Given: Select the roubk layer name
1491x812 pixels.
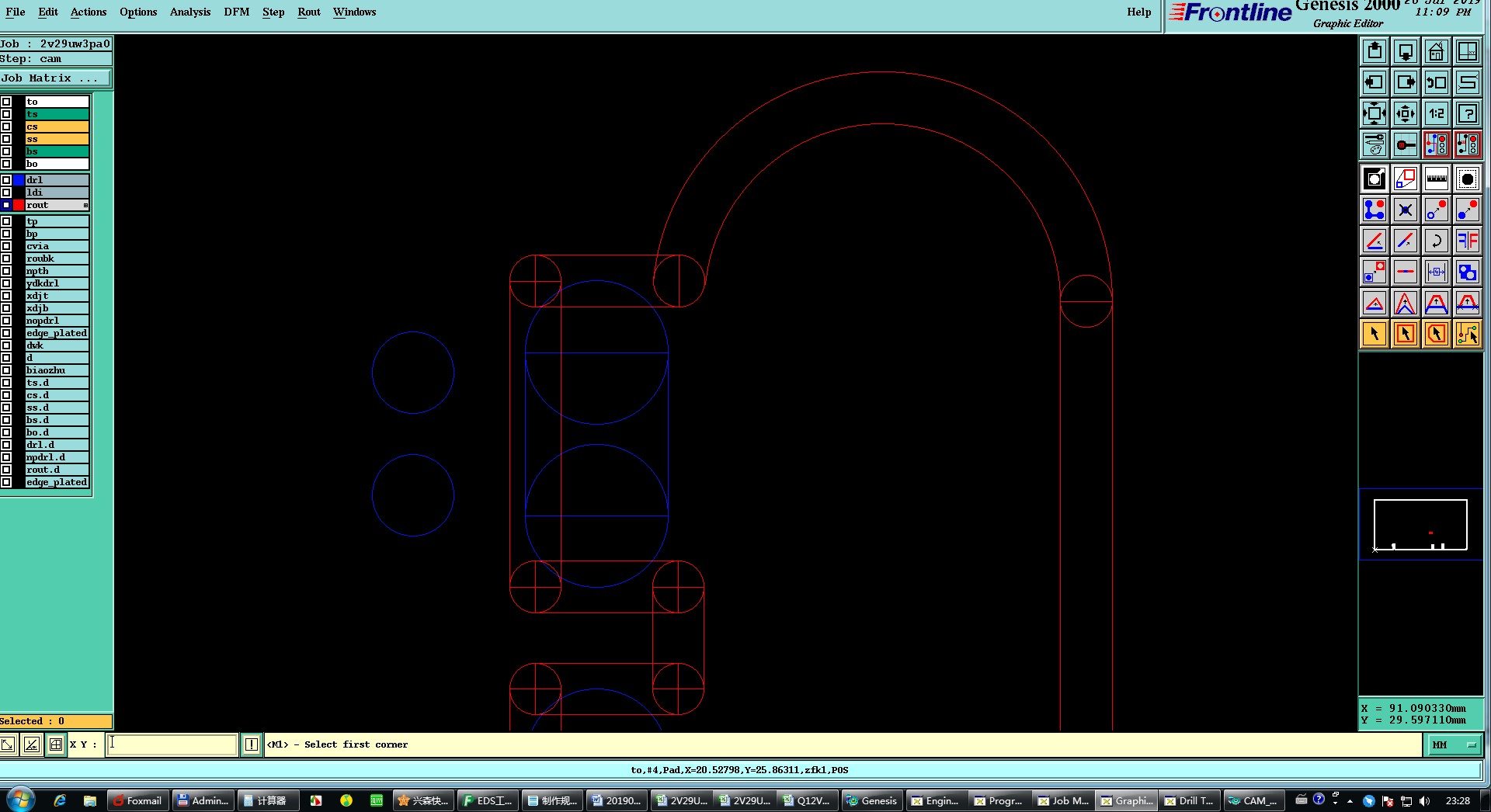Looking at the screenshot, I should 57,259.
